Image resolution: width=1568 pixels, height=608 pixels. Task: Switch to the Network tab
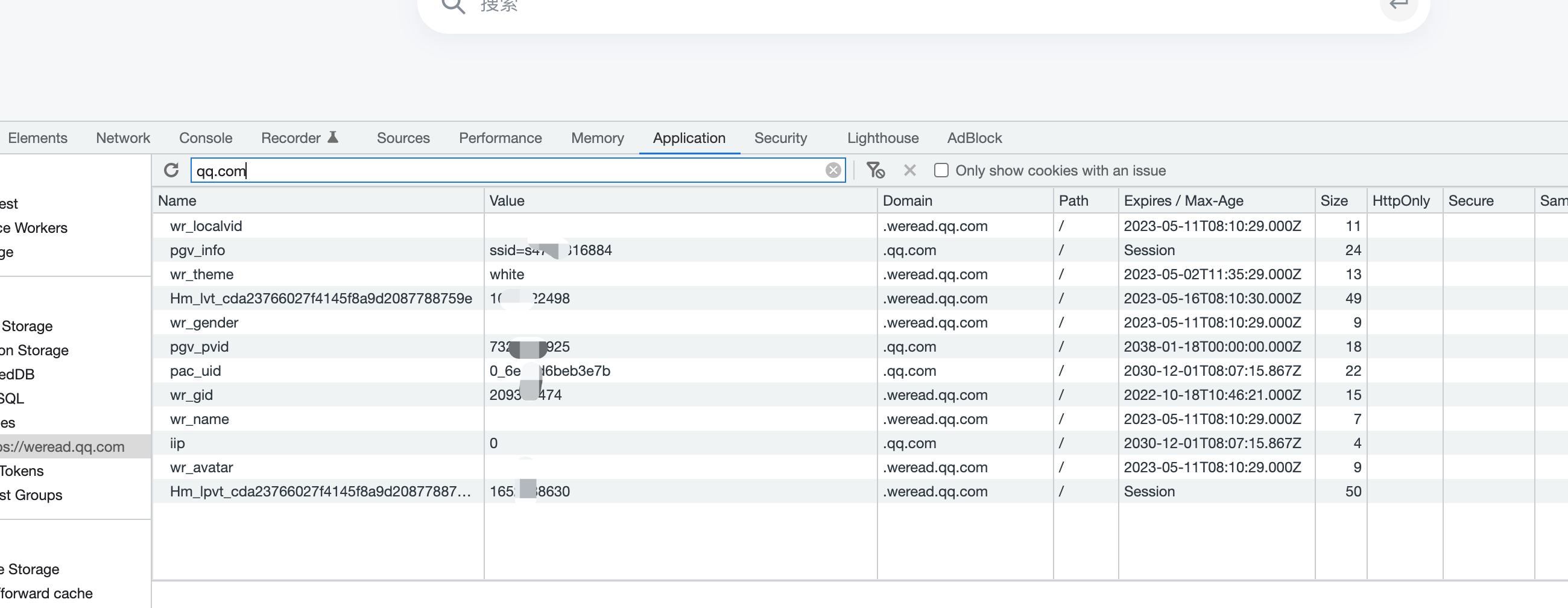(123, 138)
